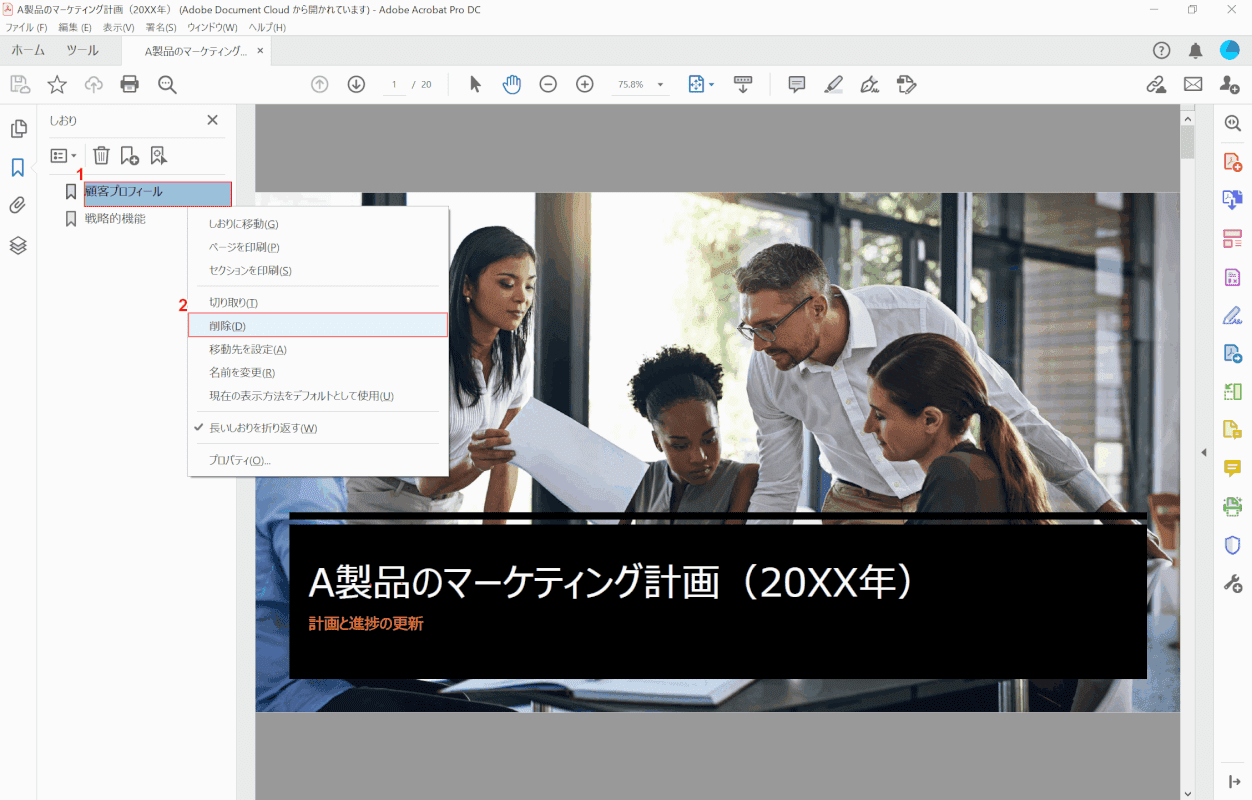This screenshot has width=1252, height=800.
Task: Click the zoom out minus icon
Action: click(x=548, y=85)
